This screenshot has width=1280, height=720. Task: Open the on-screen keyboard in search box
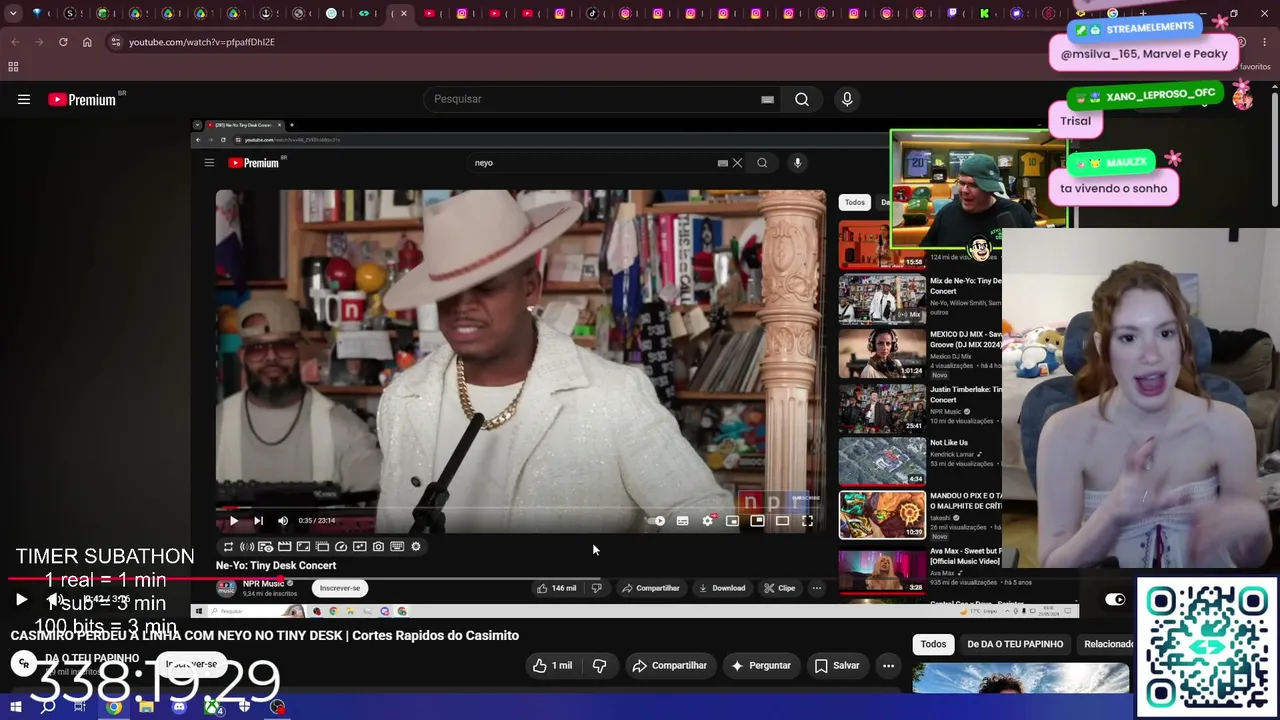[x=767, y=99]
